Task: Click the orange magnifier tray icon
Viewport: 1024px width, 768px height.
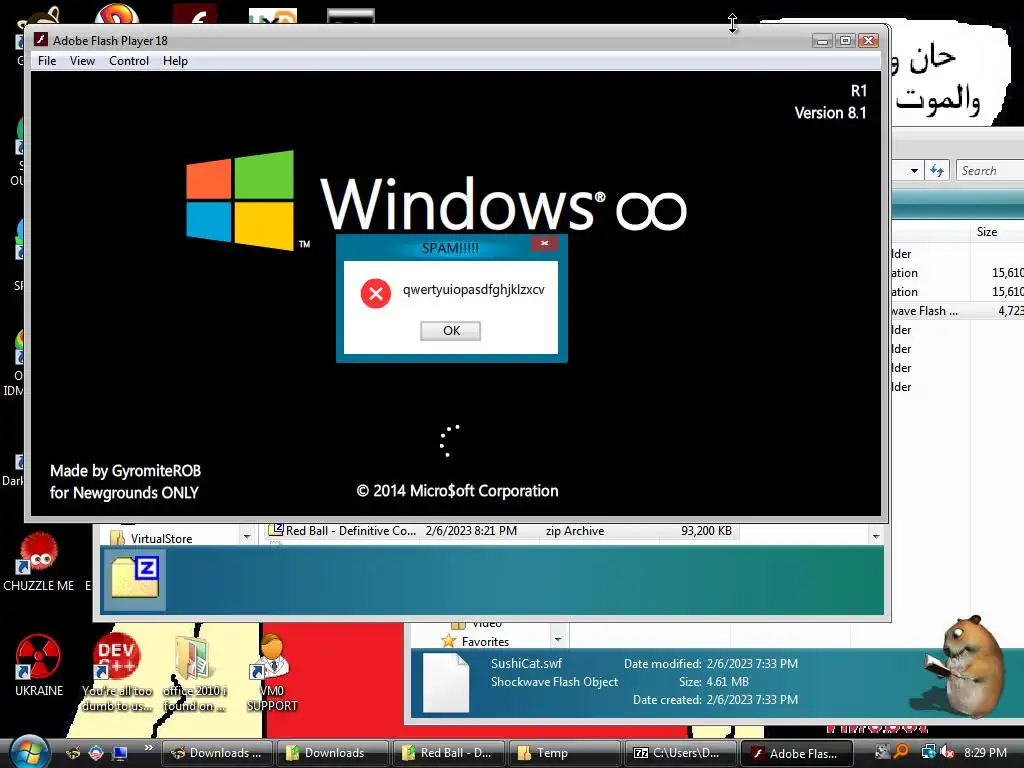Action: [902, 752]
